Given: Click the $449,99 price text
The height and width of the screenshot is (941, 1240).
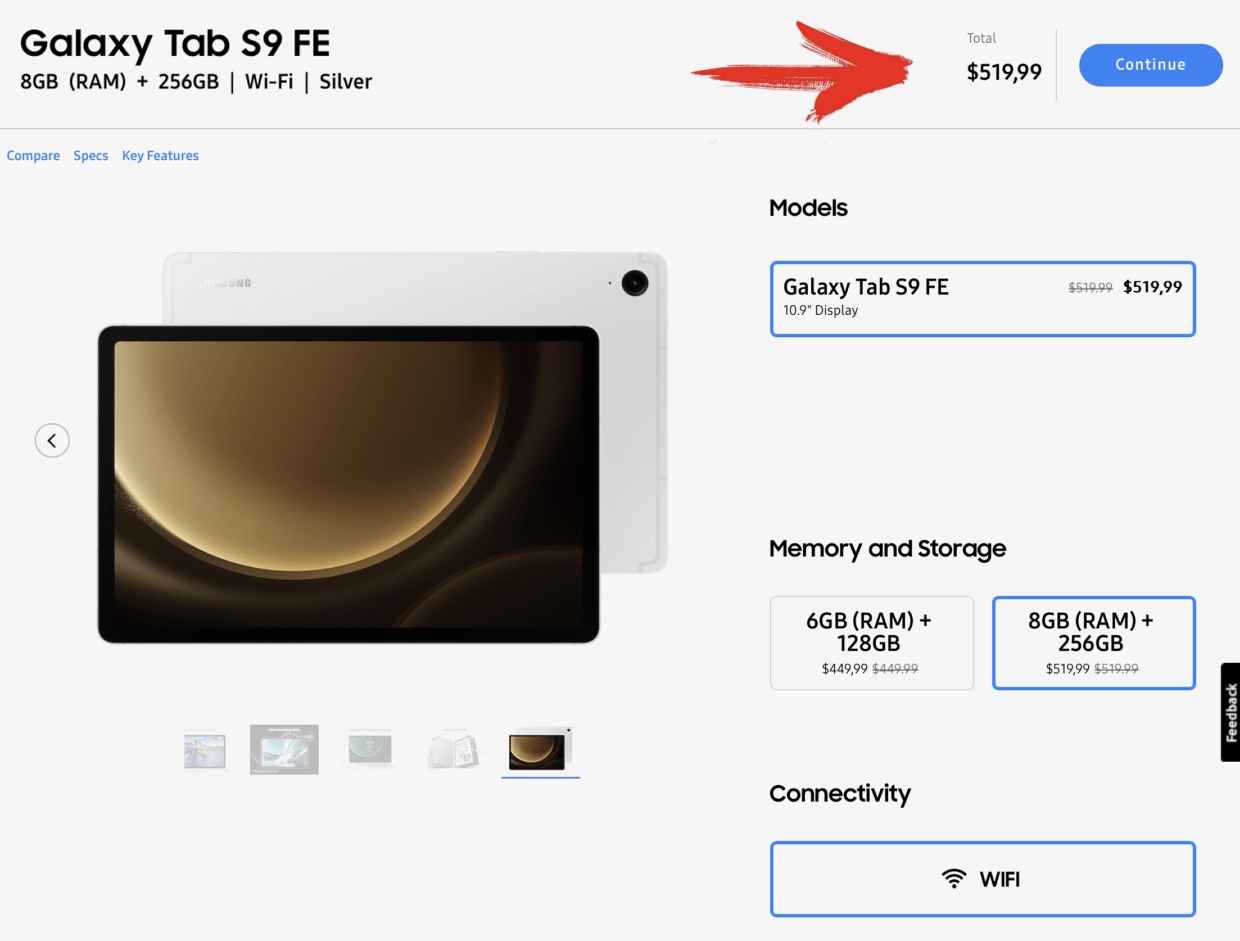Looking at the screenshot, I should click(845, 669).
